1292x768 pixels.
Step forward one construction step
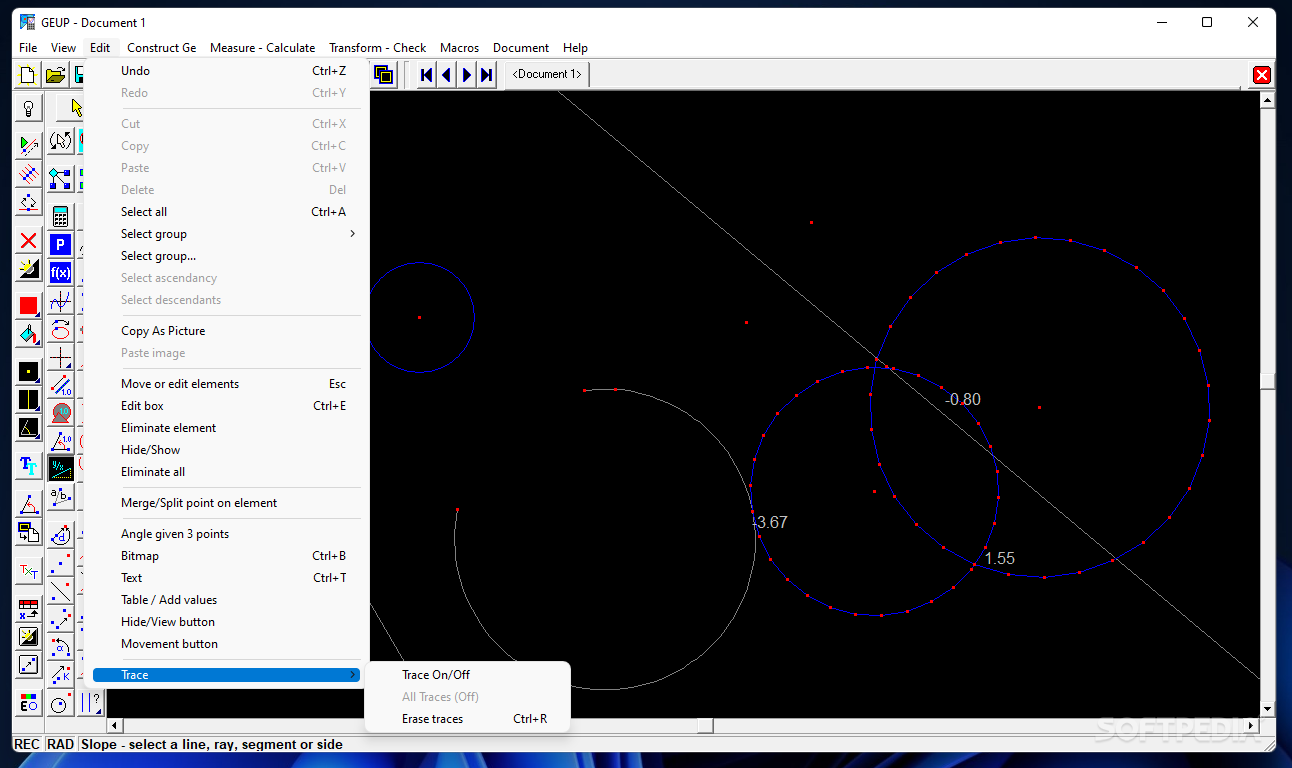[x=467, y=74]
